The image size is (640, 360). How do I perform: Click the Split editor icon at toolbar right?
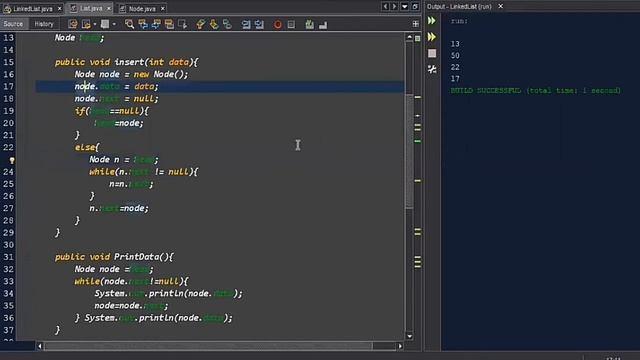(x=416, y=24)
